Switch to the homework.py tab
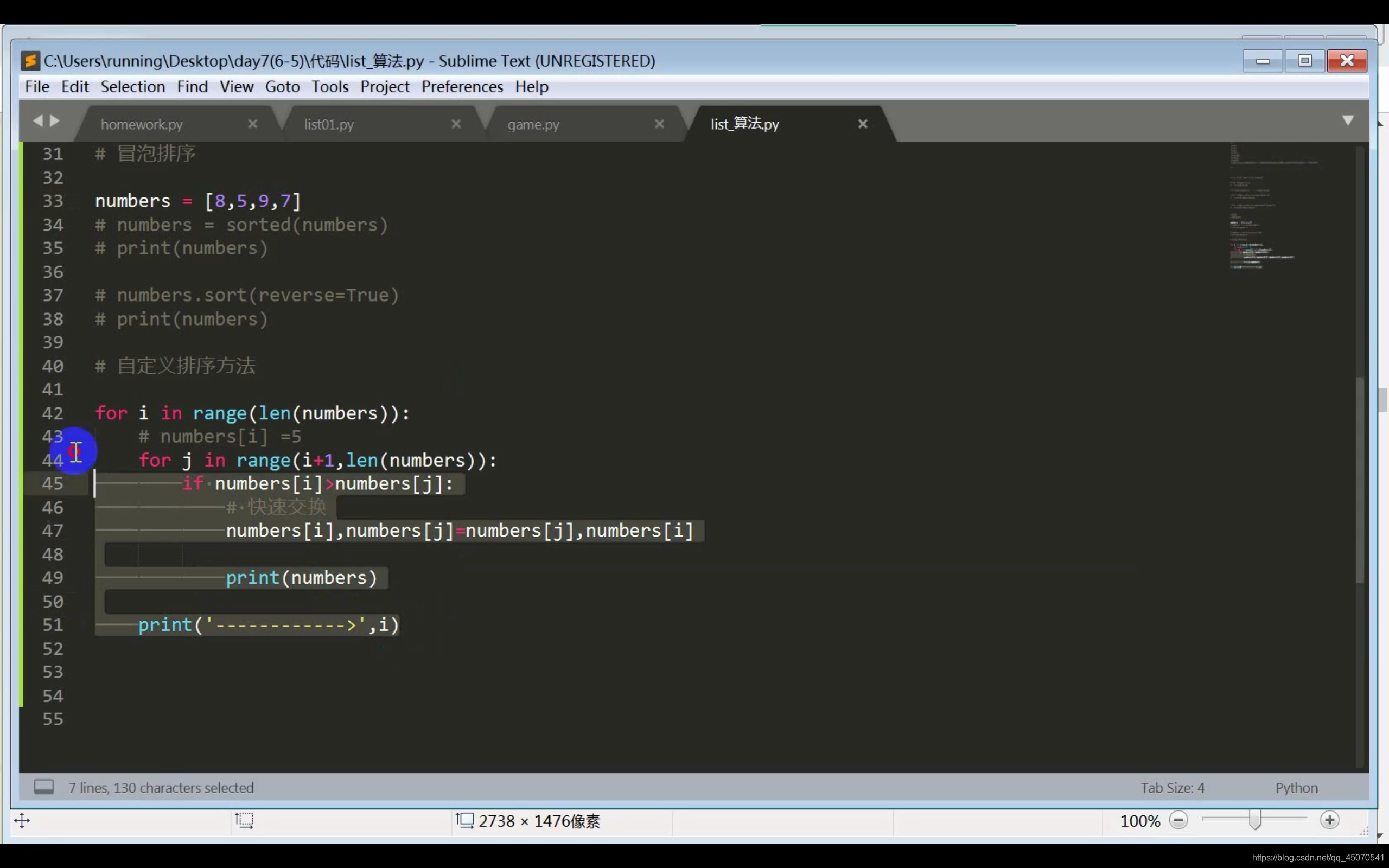Image resolution: width=1389 pixels, height=868 pixels. (142, 125)
